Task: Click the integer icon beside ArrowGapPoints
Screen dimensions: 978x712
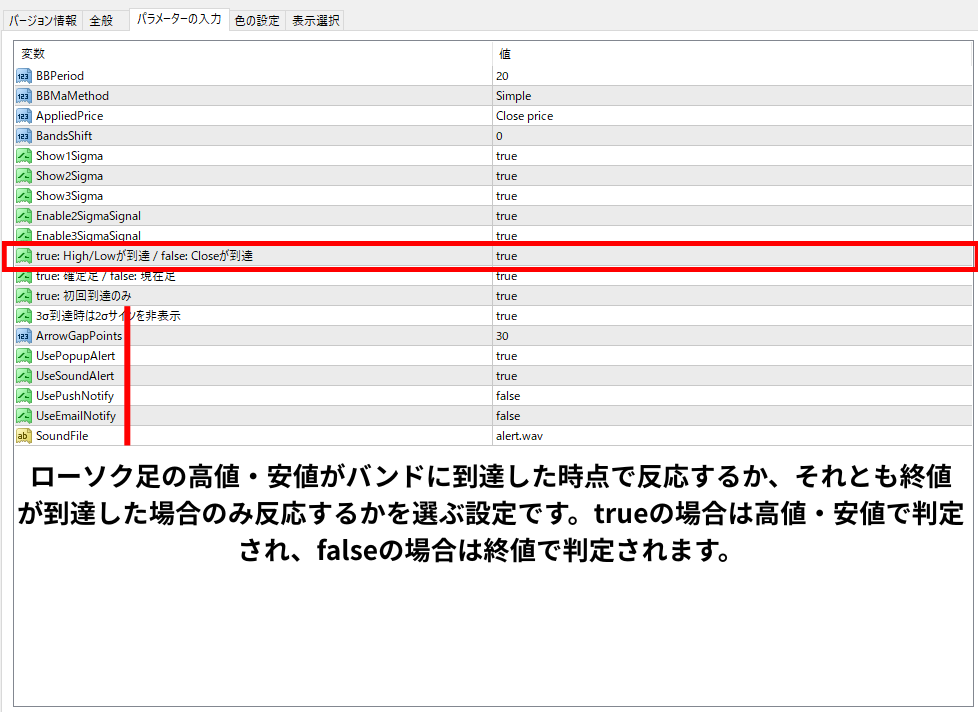Action: pyautogui.click(x=24, y=336)
